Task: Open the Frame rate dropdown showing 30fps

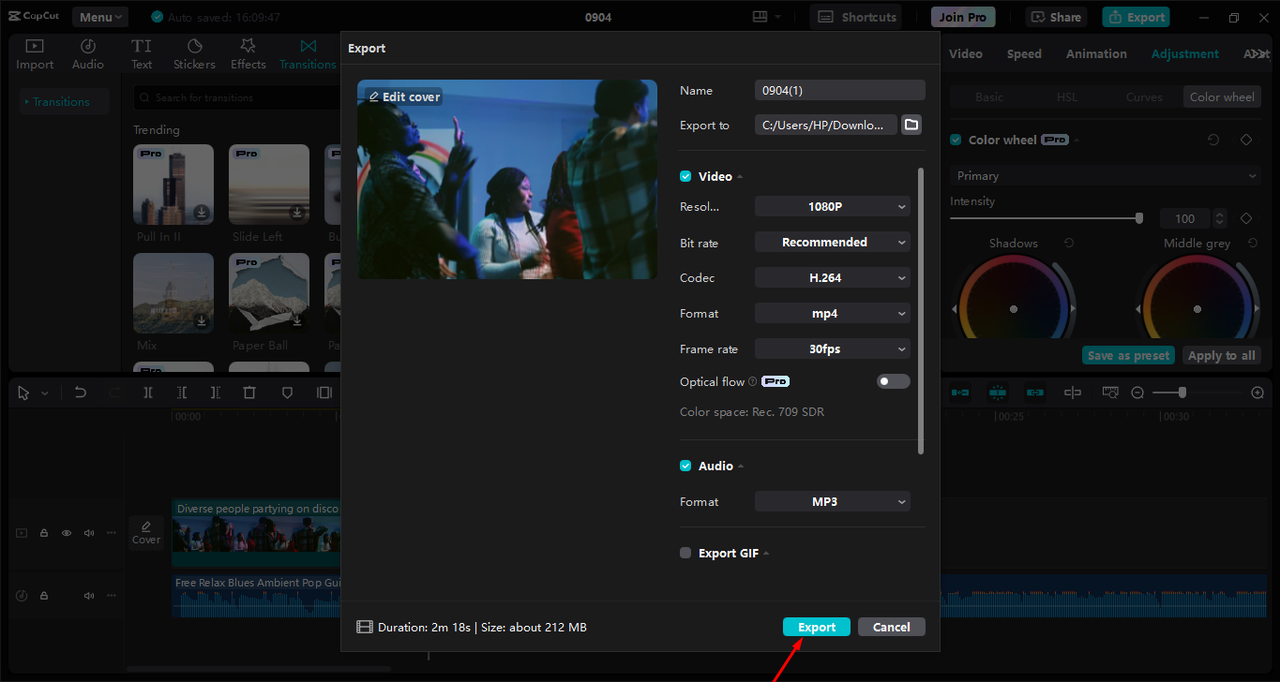Action: coord(832,349)
